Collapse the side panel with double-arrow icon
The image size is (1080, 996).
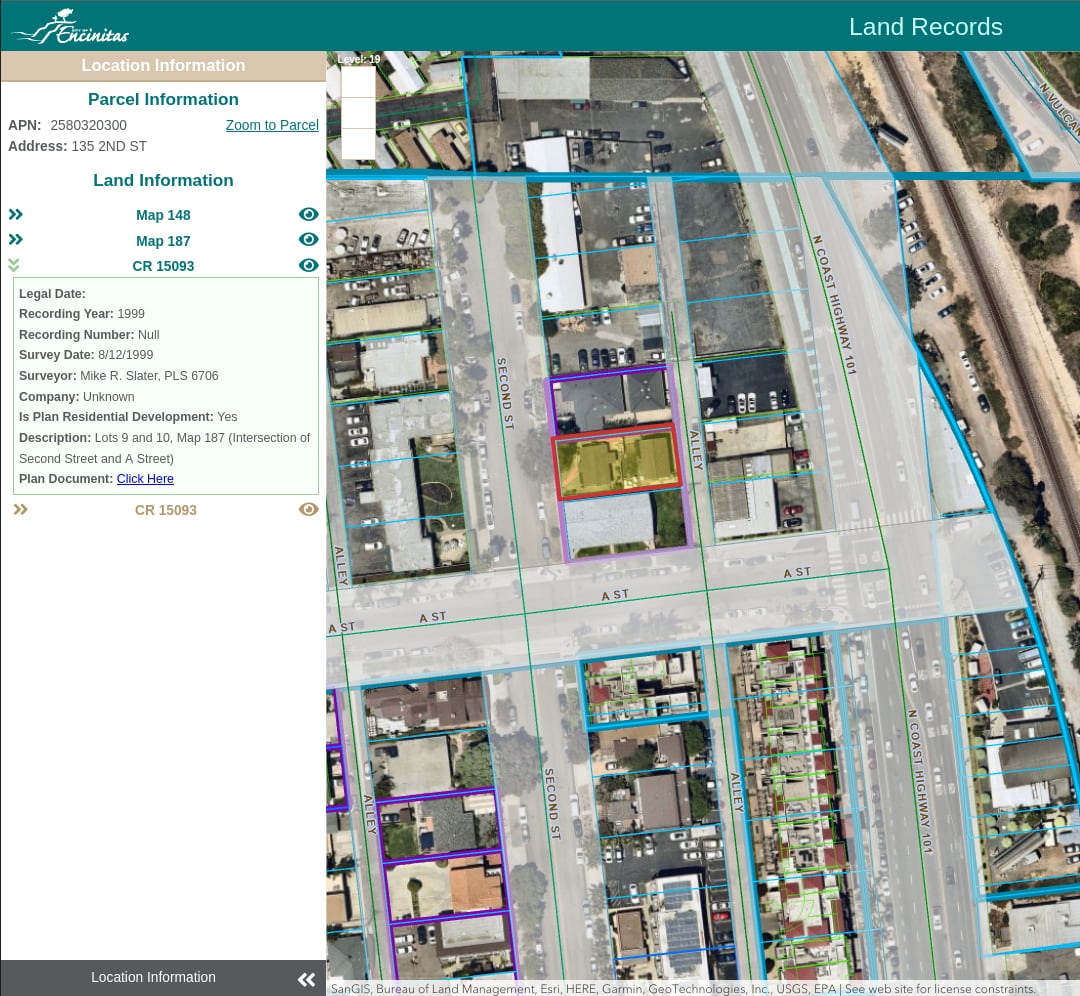pos(306,979)
